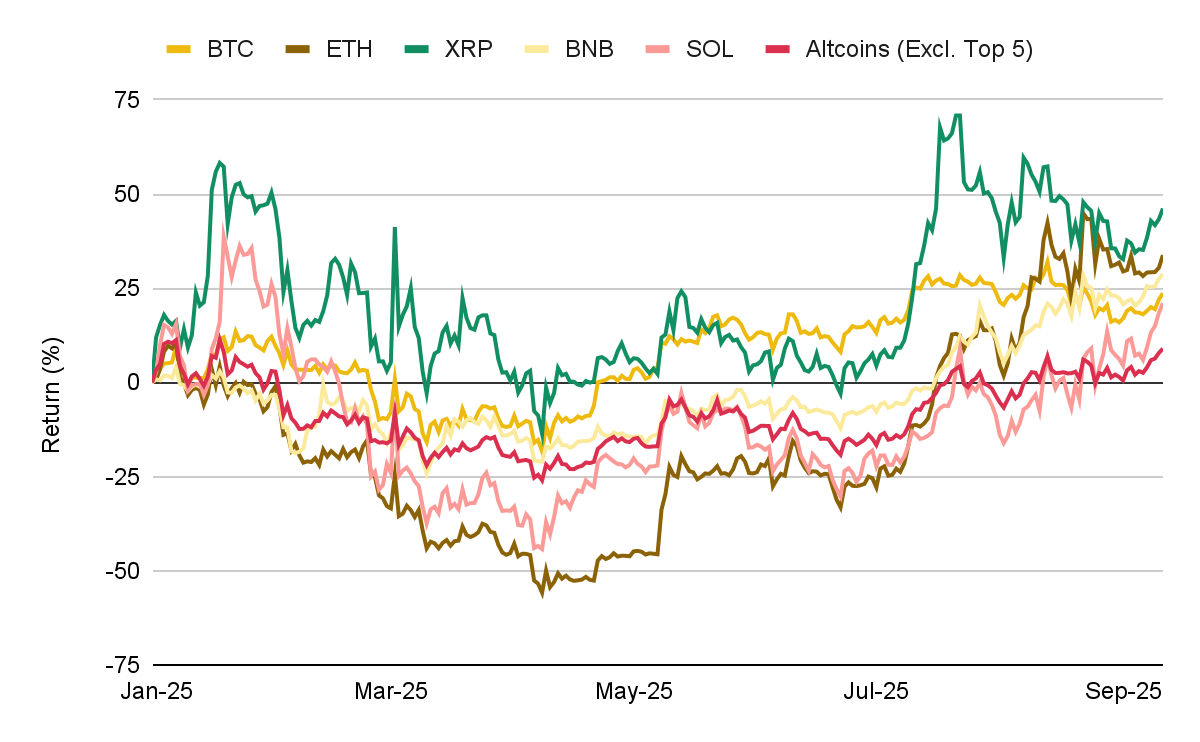Click the pink SOL legend swatch
Viewport: 1200px width, 742px height.
[x=659, y=49]
